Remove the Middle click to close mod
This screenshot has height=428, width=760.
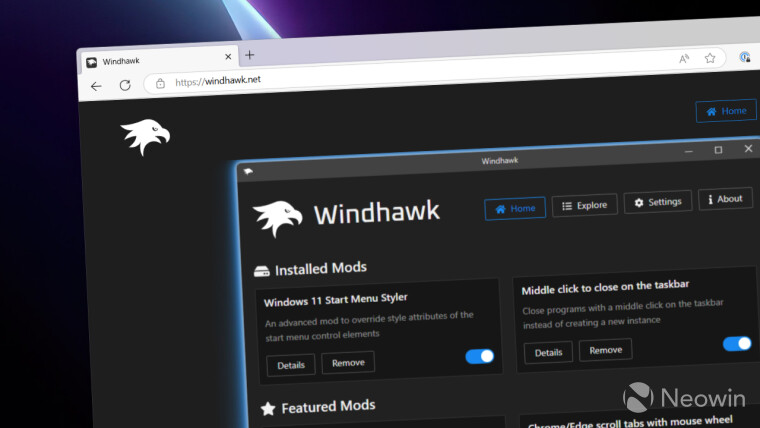click(605, 349)
